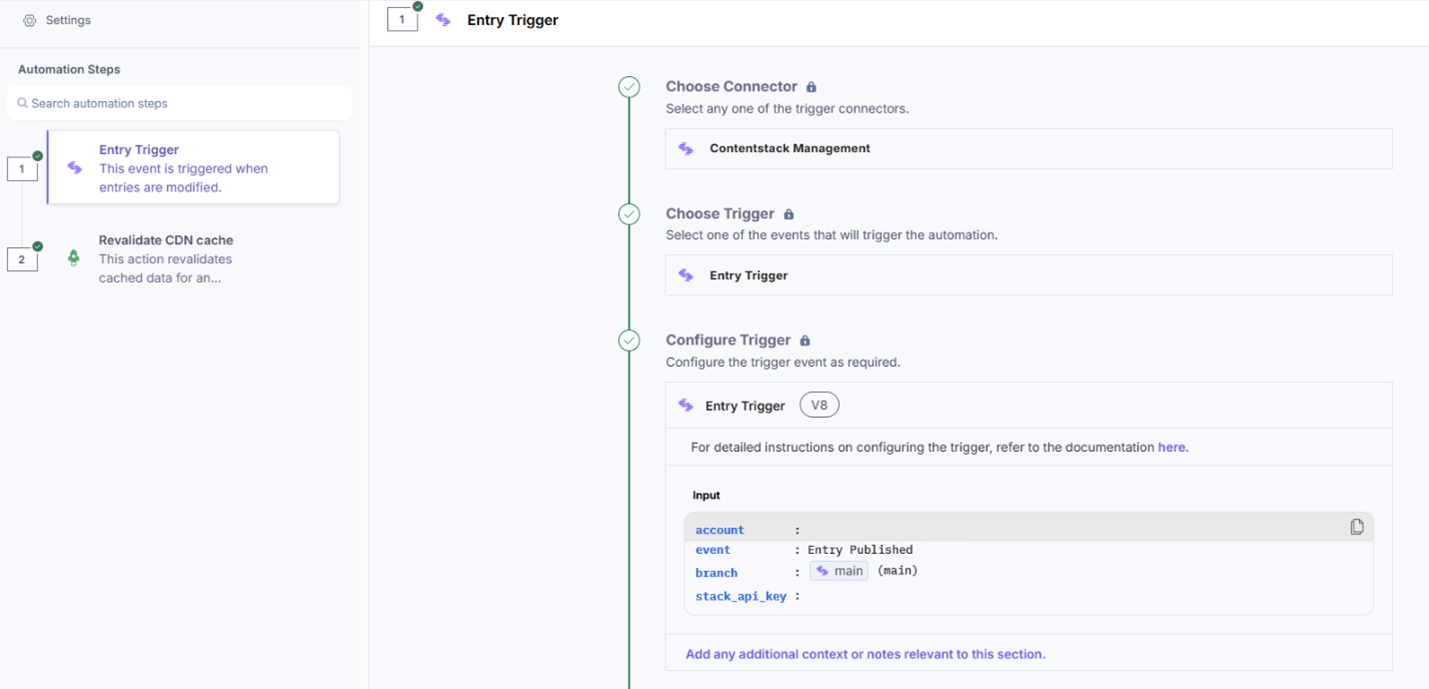Click the green rocket icon for Revalidate CDN cache
Image resolution: width=1429 pixels, height=689 pixels.
(72, 258)
